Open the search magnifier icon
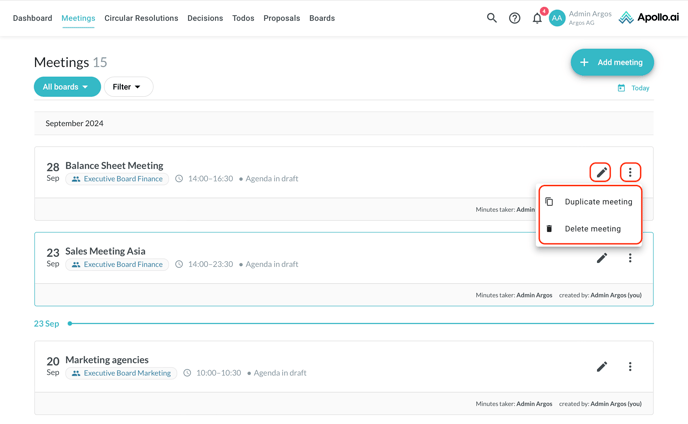The height and width of the screenshot is (424, 688). click(x=492, y=18)
